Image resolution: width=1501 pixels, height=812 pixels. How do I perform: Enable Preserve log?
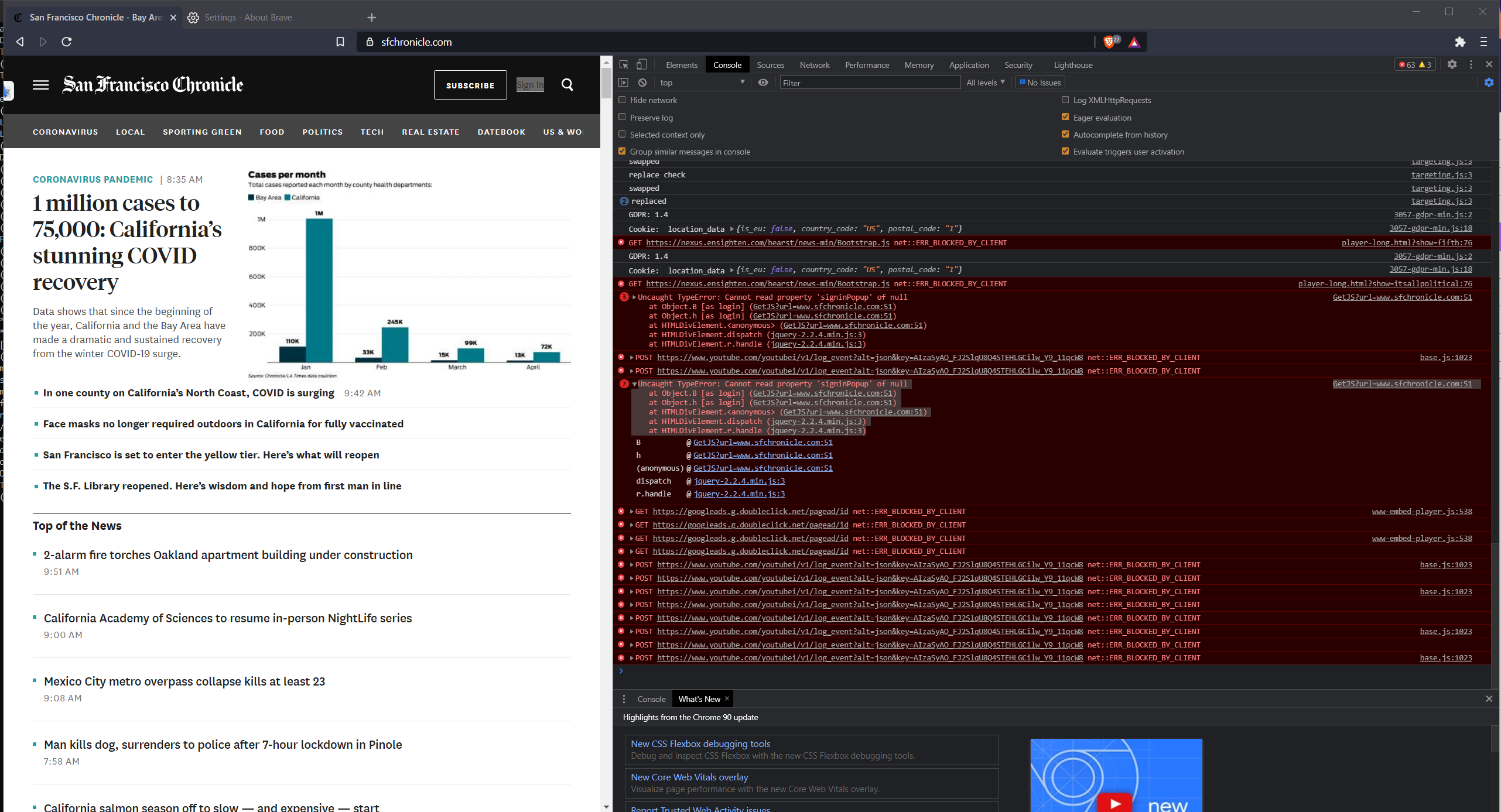point(622,117)
